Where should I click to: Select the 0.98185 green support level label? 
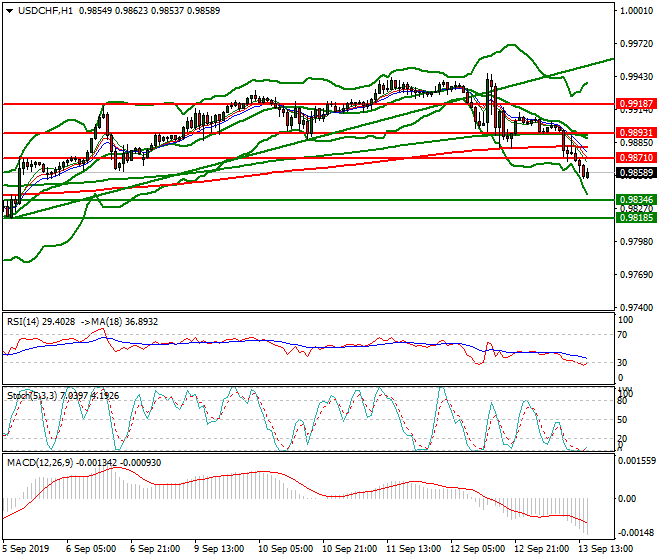click(636, 218)
